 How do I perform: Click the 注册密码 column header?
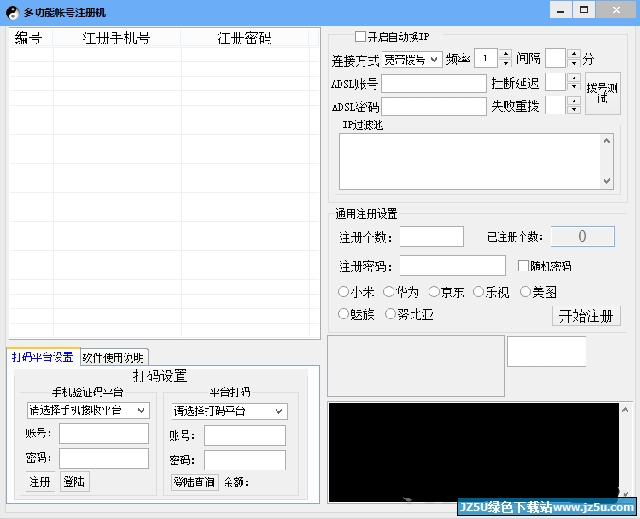[244, 38]
